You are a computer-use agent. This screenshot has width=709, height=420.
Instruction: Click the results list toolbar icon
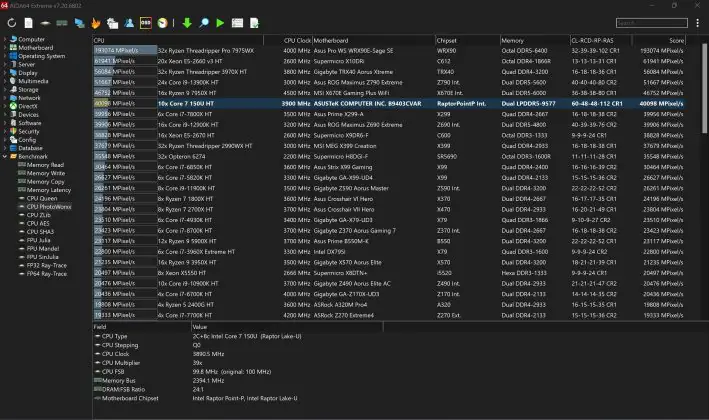[x=237, y=23]
